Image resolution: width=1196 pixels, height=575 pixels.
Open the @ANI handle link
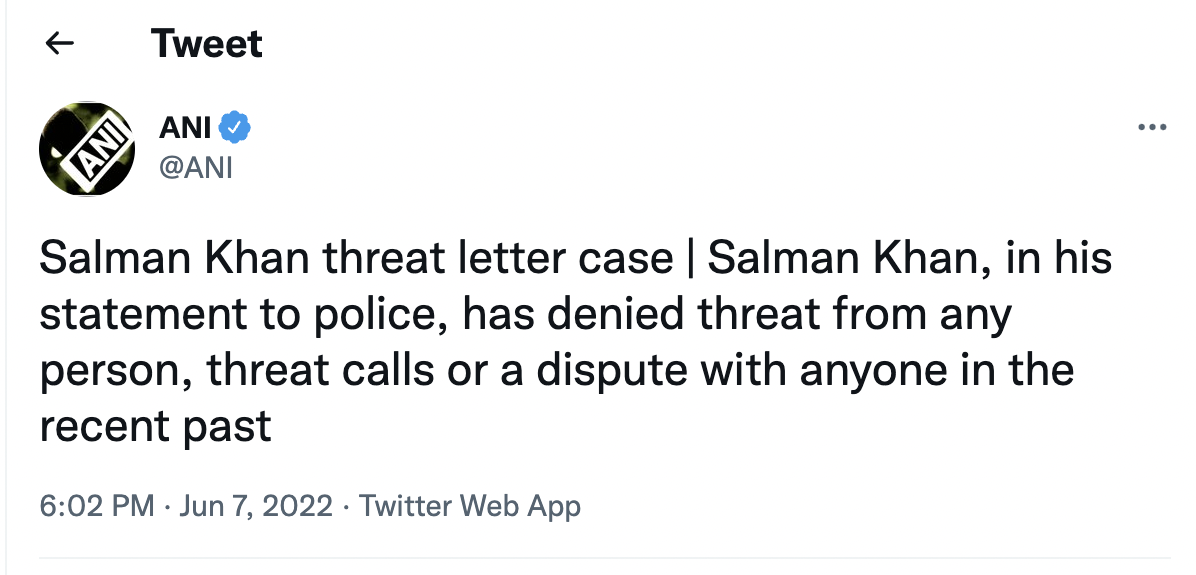[x=195, y=167]
